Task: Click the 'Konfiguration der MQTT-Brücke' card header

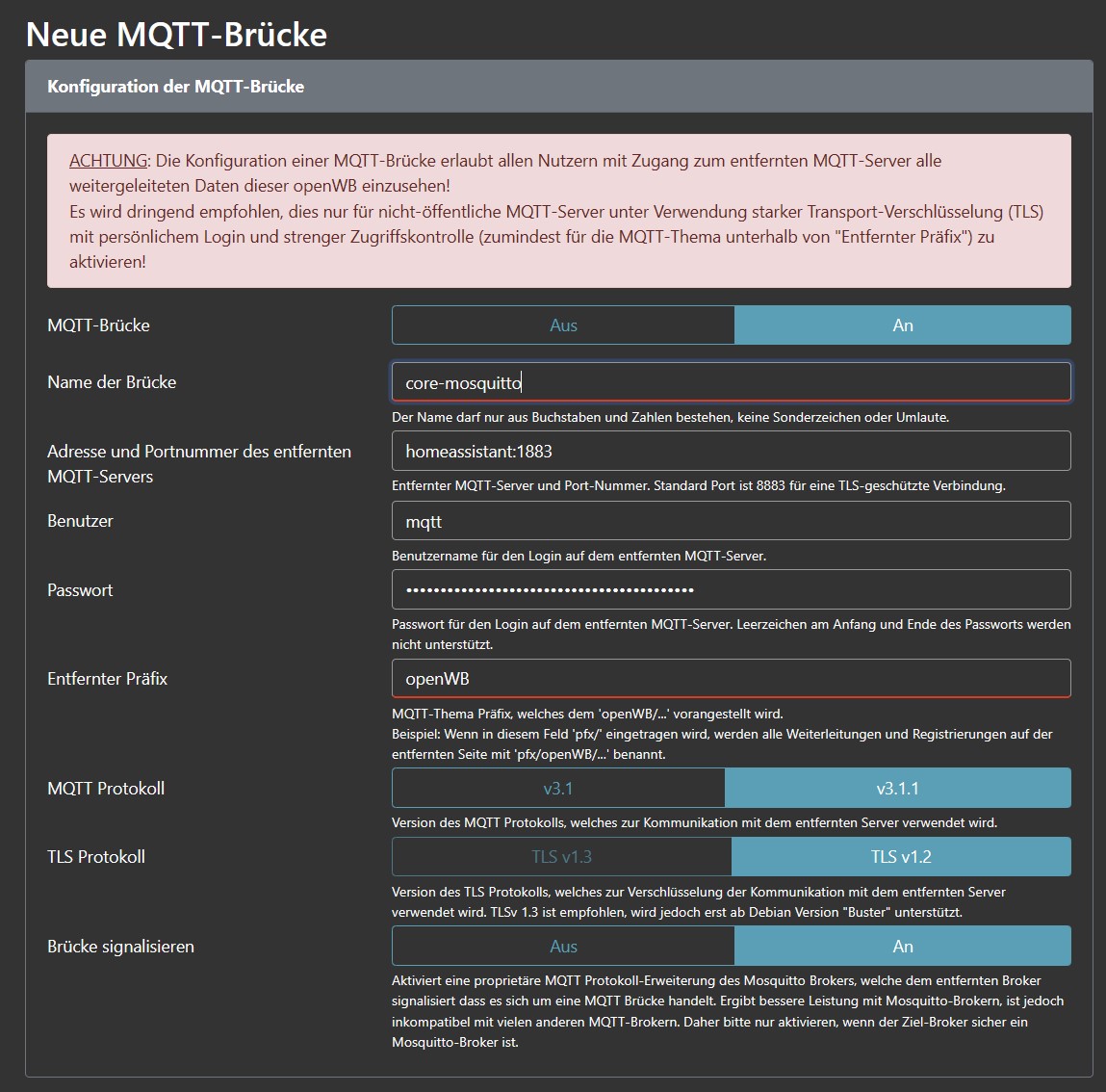Action: click(175, 87)
